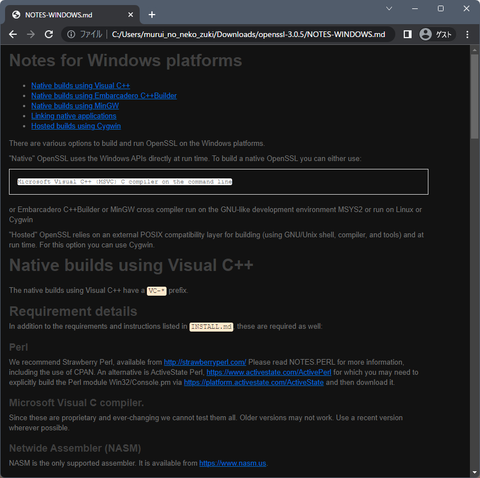480x478 pixels.
Task: Open a new tab with plus button
Action: pos(152,15)
